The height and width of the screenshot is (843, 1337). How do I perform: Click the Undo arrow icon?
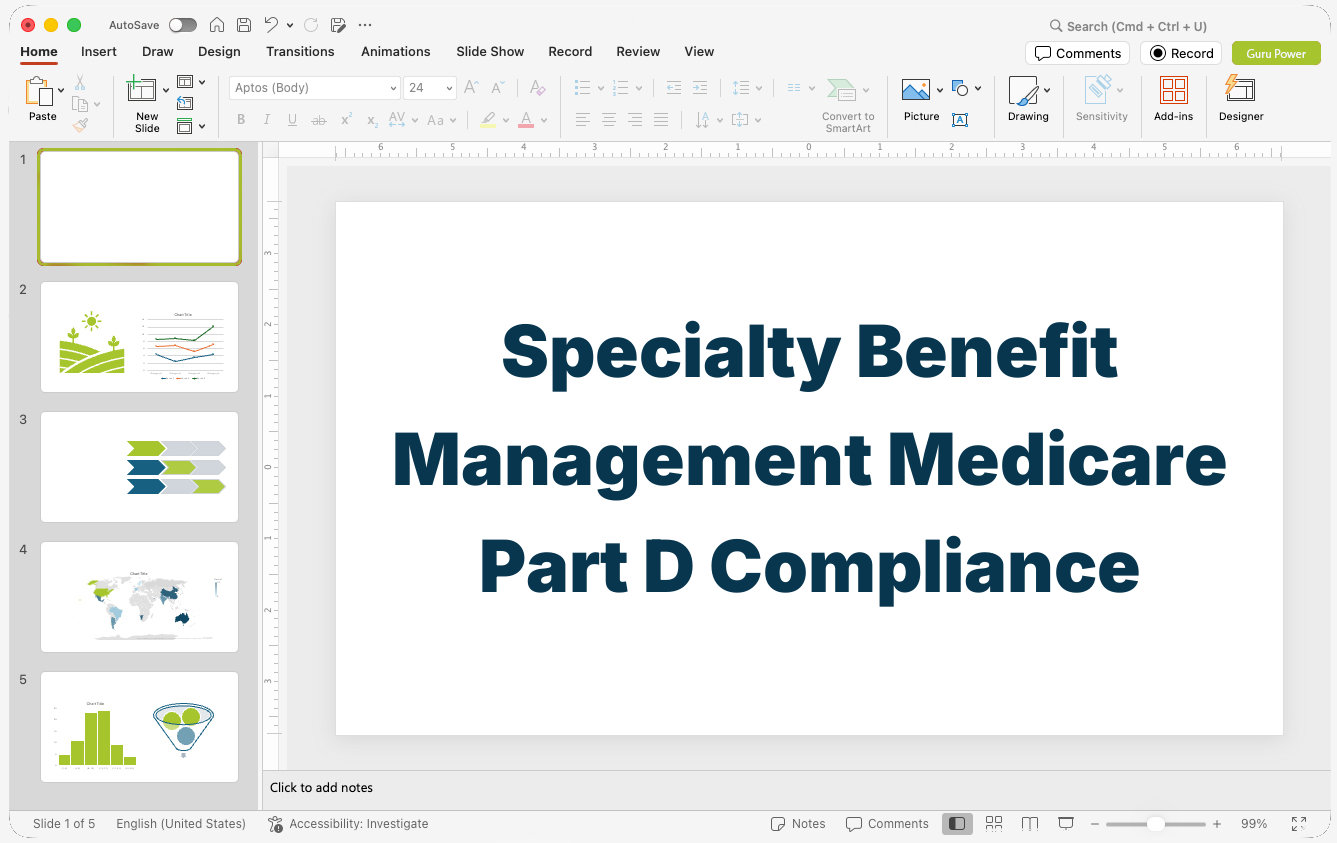click(x=271, y=25)
